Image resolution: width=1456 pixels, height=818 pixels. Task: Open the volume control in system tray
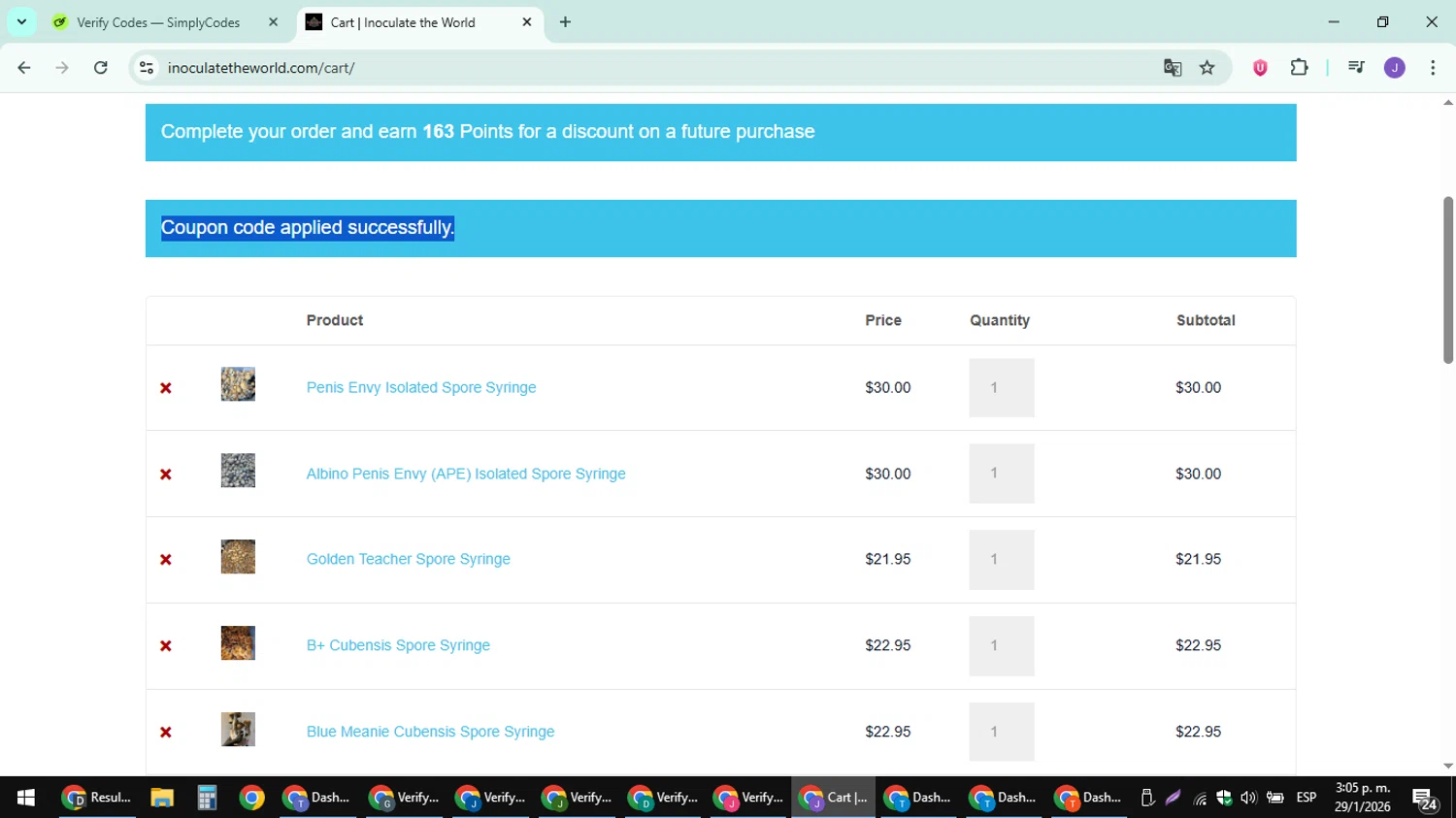point(1248,798)
